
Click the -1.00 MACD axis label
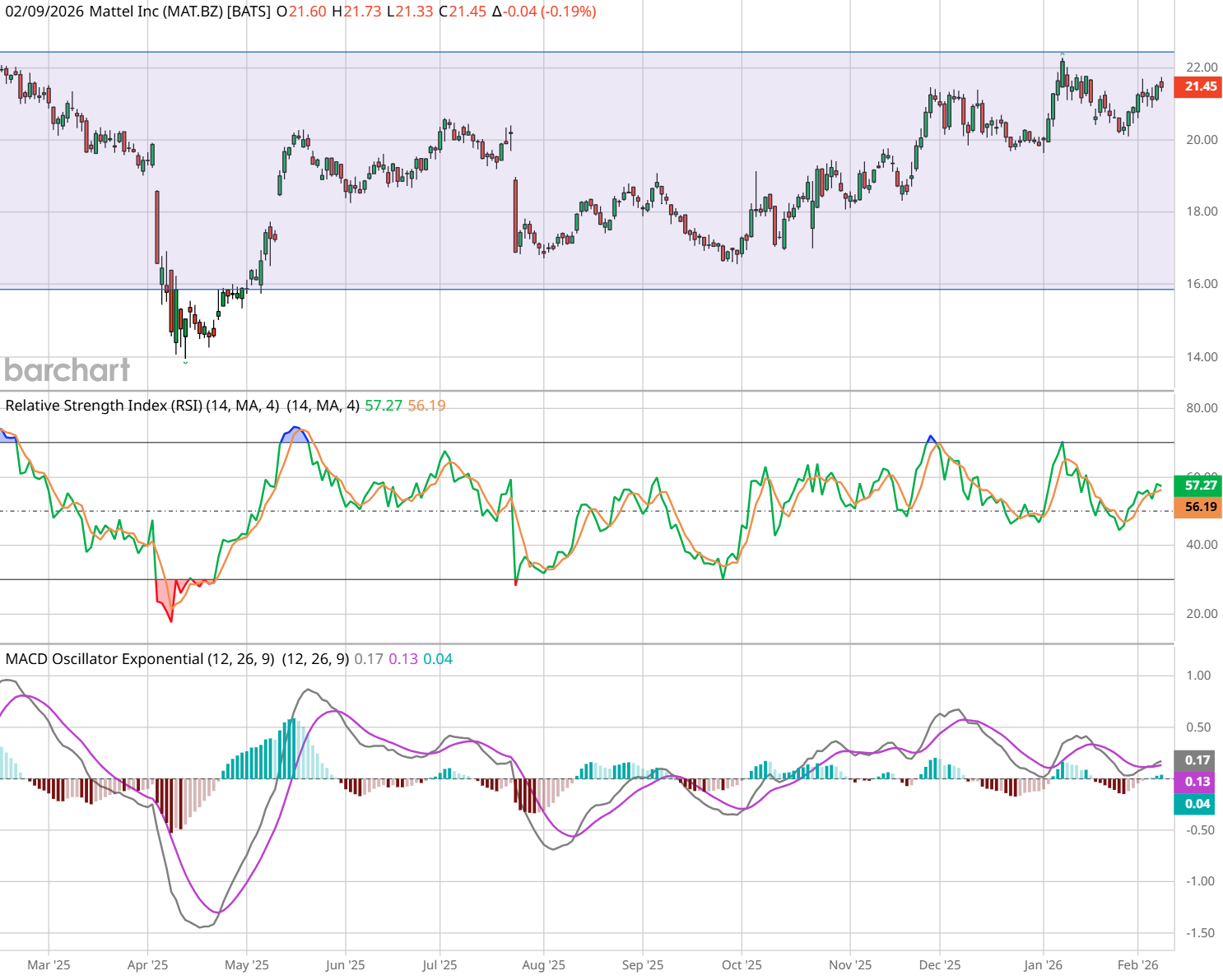coord(1198,881)
